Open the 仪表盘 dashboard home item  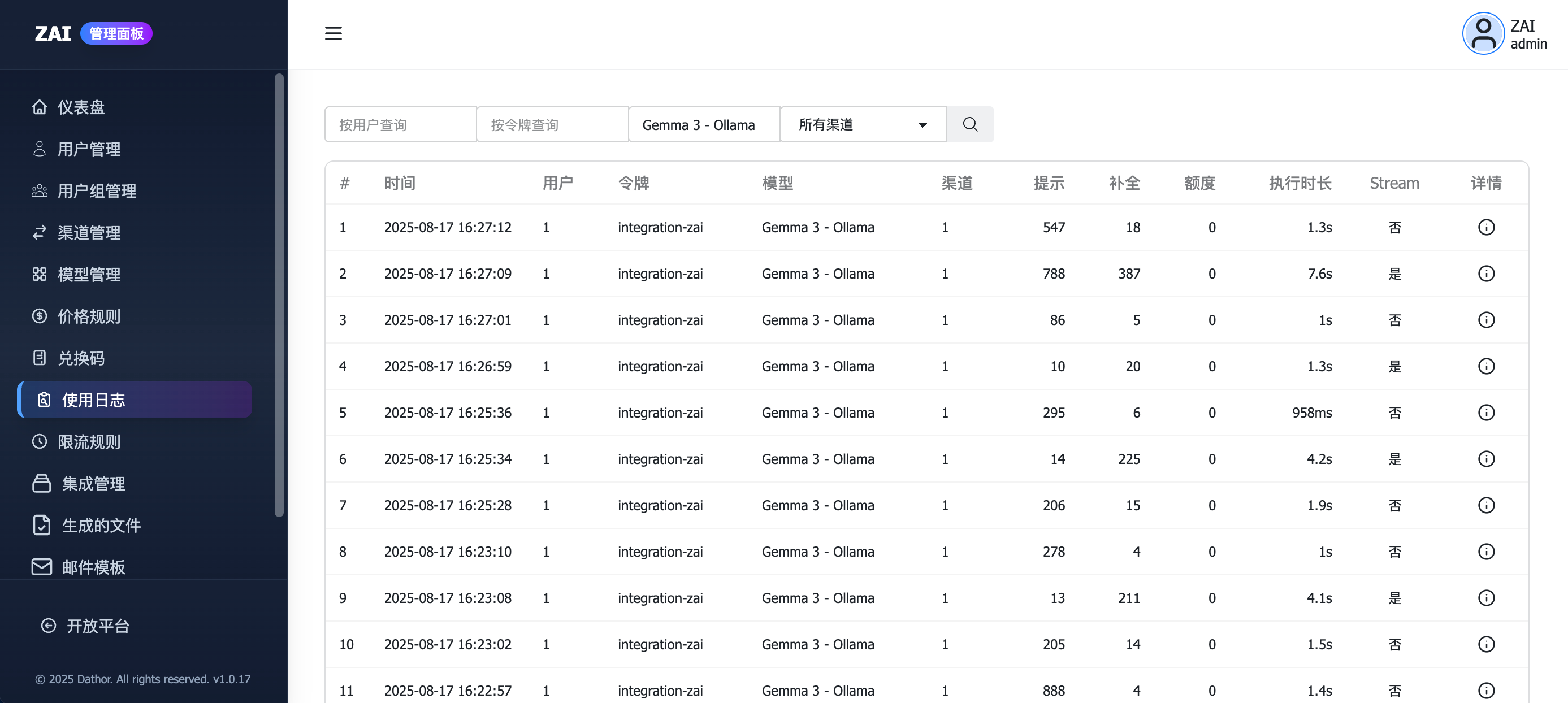[80, 107]
